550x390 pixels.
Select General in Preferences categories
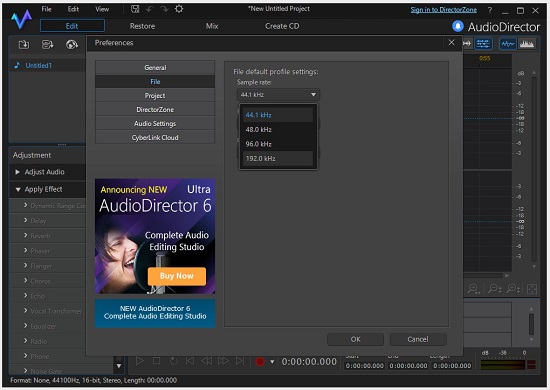click(x=155, y=68)
